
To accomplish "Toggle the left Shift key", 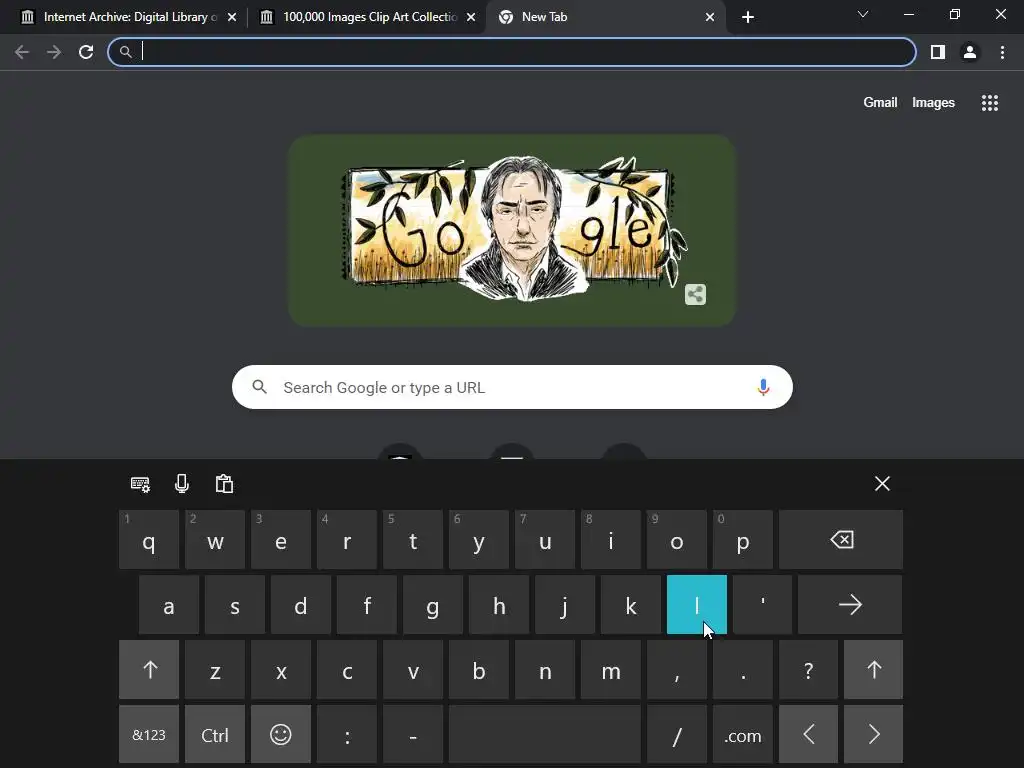I will click(x=149, y=669).
